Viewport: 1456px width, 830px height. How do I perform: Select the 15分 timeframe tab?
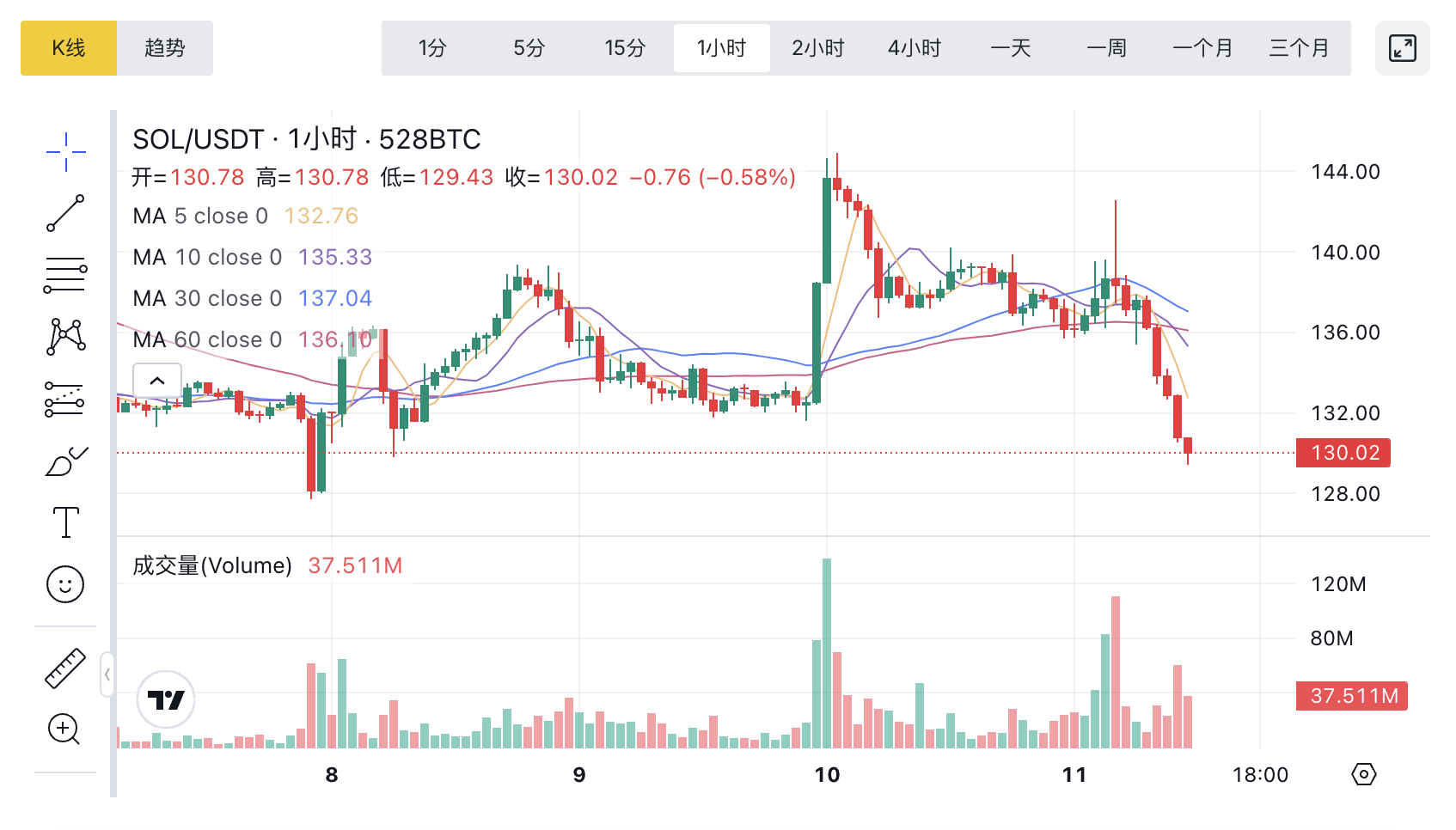(625, 48)
